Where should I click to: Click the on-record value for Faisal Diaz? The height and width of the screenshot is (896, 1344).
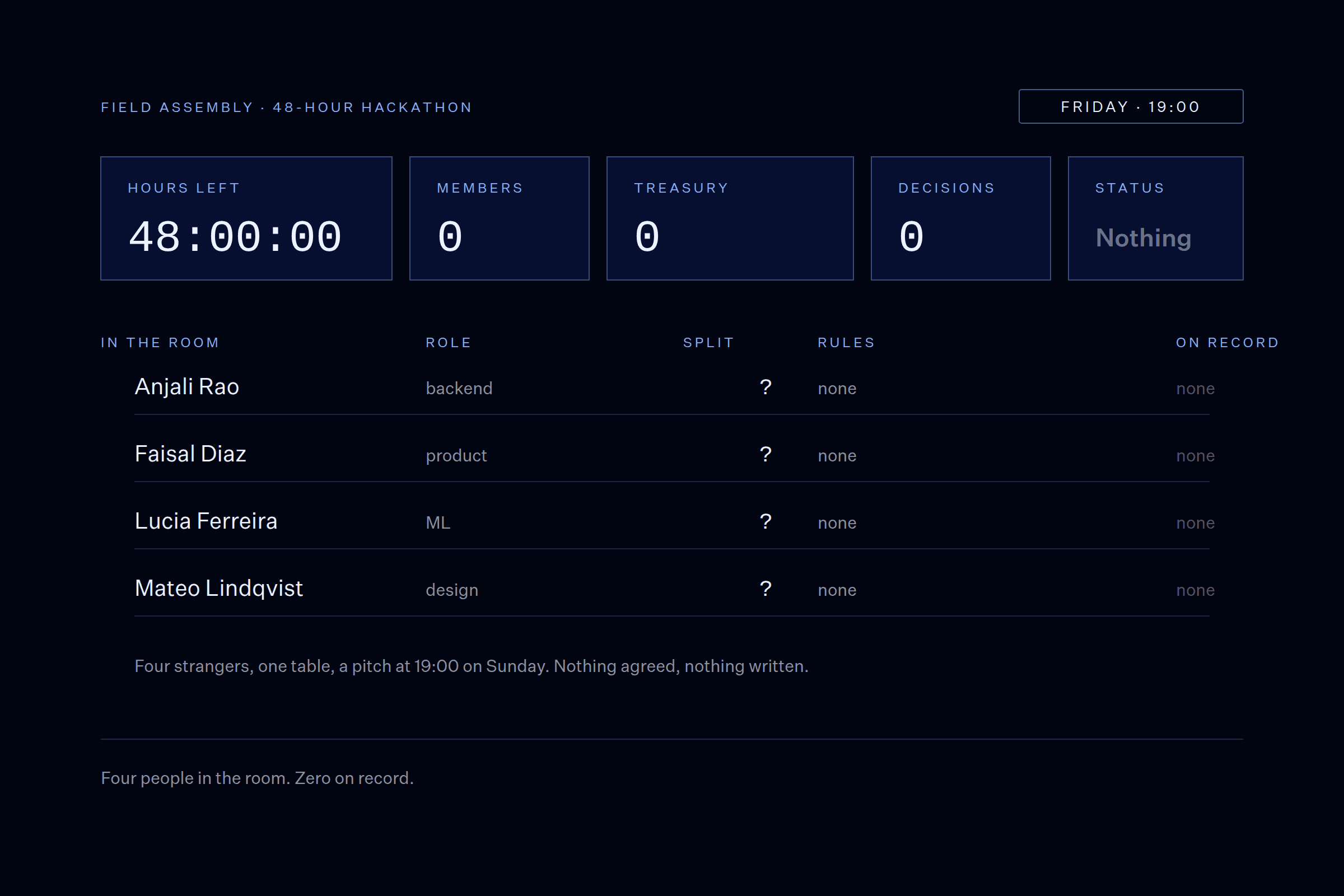pyautogui.click(x=1196, y=456)
